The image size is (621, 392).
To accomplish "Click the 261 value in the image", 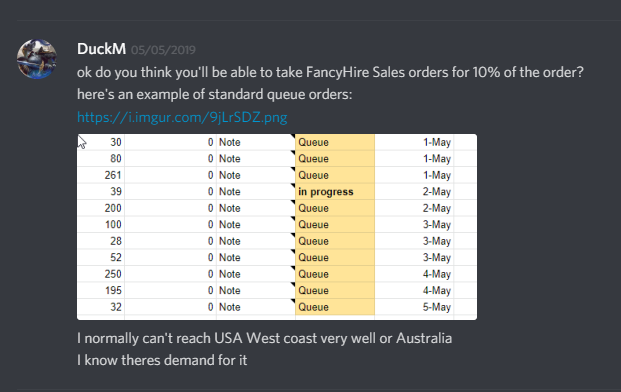I will point(113,175).
